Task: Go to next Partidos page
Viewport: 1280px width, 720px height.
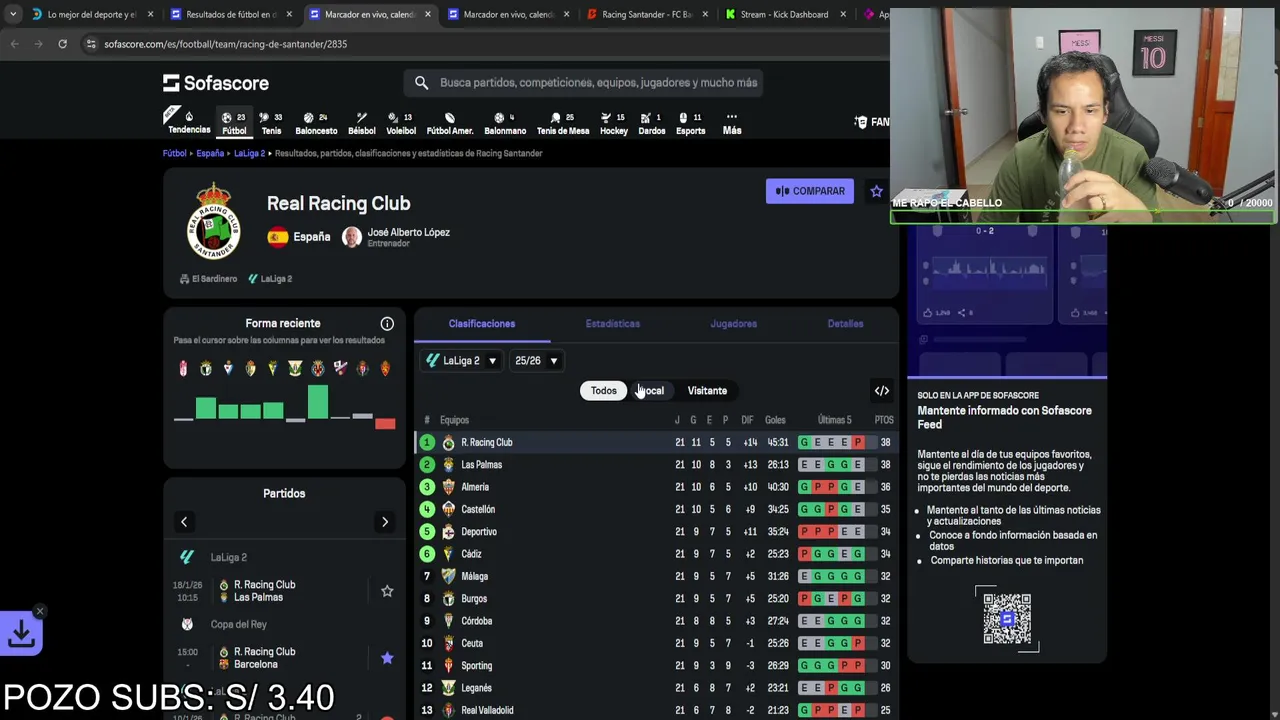Action: (x=385, y=522)
